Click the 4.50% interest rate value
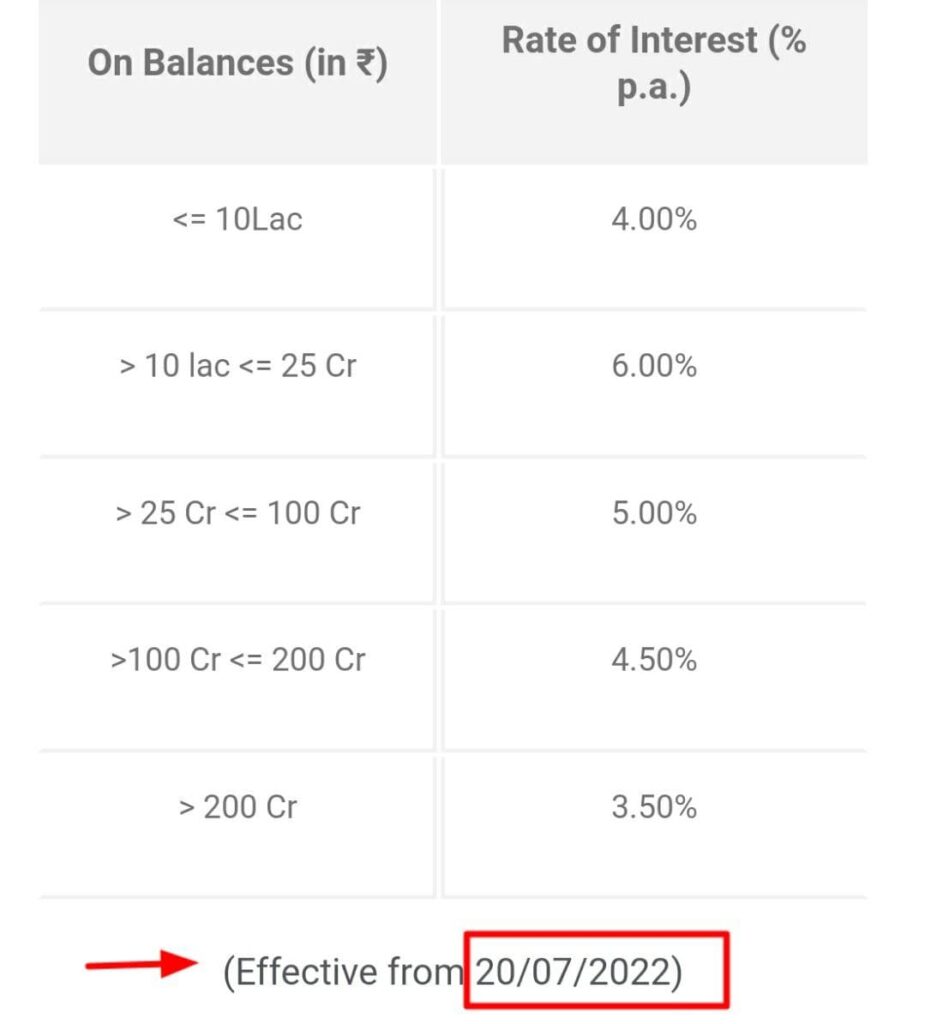Viewport: 925px width, 1024px height. point(654,660)
